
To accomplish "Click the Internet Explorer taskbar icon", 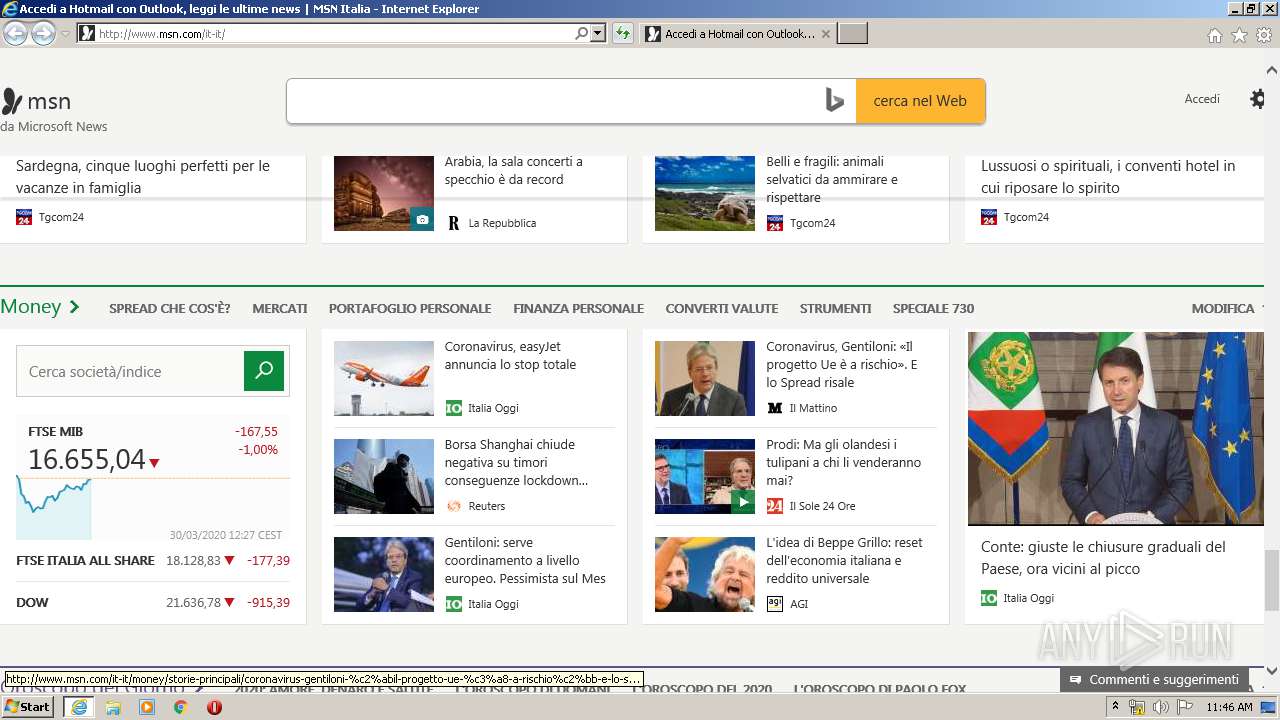I will coord(78,707).
